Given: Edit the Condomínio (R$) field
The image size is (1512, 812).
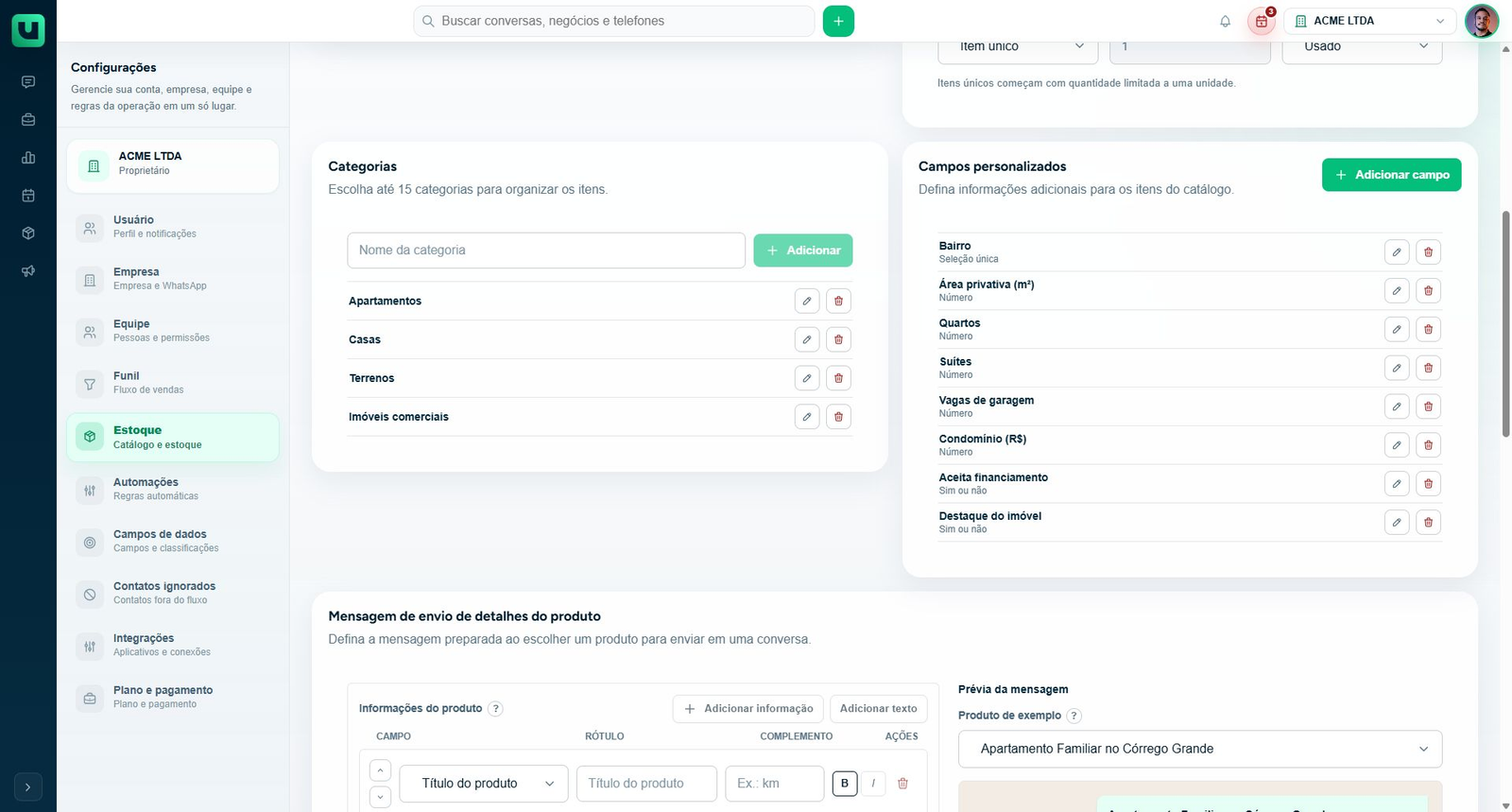Looking at the screenshot, I should (x=1397, y=445).
